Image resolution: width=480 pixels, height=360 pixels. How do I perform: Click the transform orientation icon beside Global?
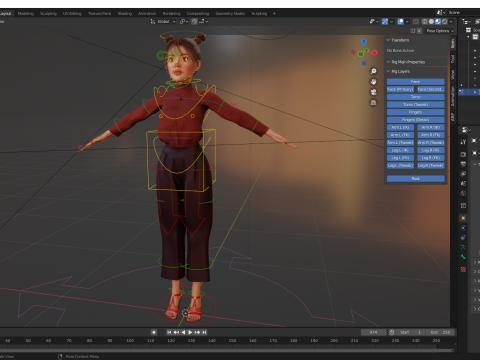click(153, 22)
